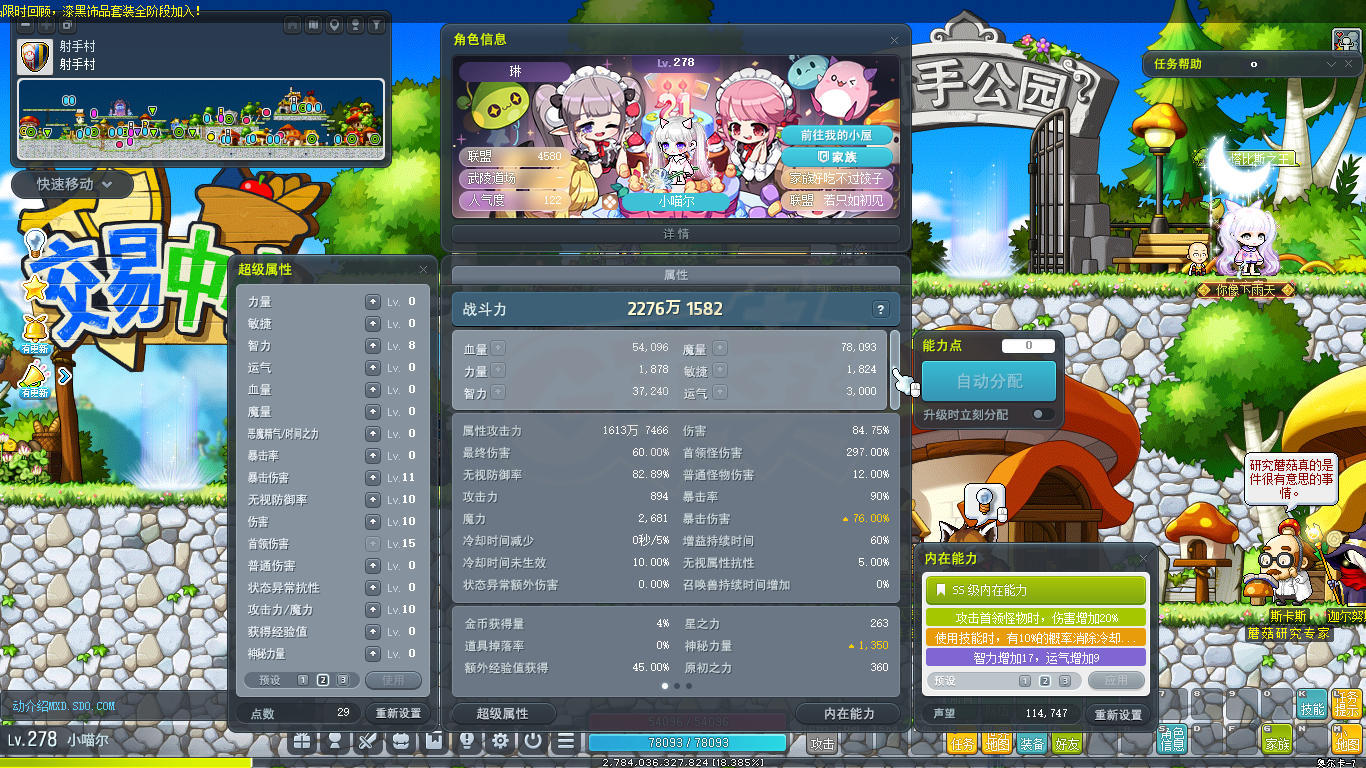
Task: Open the 角色信息 shortcut in the bottom bar
Action: point(1172,738)
